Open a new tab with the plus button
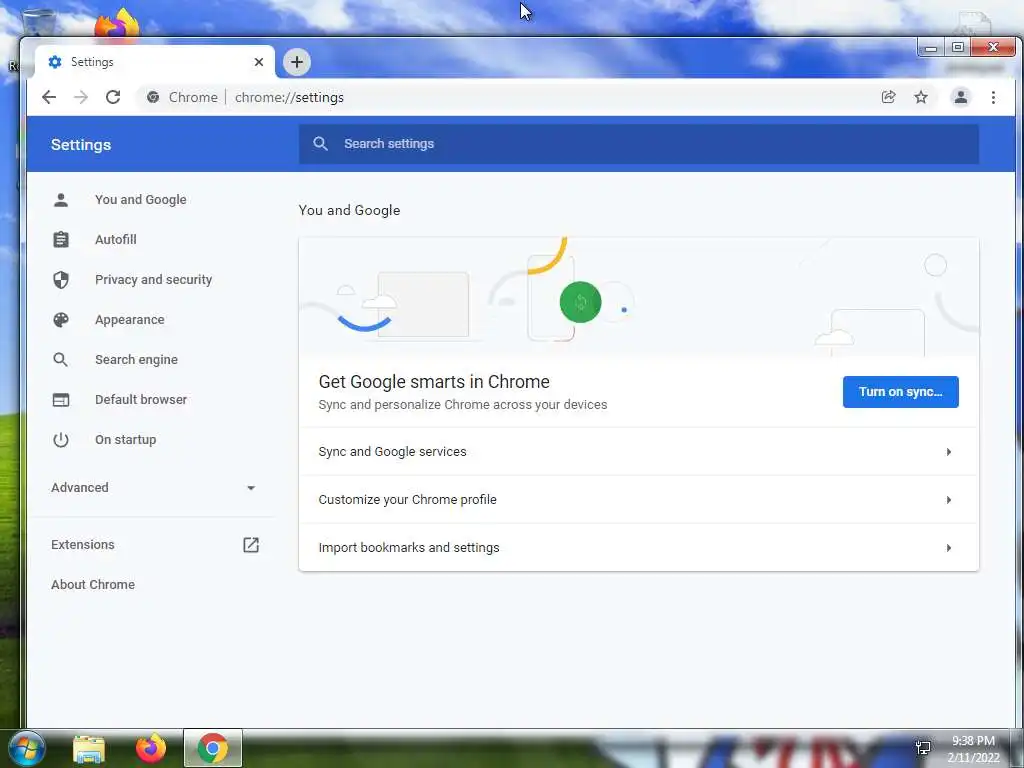Image resolution: width=1024 pixels, height=768 pixels. pos(296,62)
